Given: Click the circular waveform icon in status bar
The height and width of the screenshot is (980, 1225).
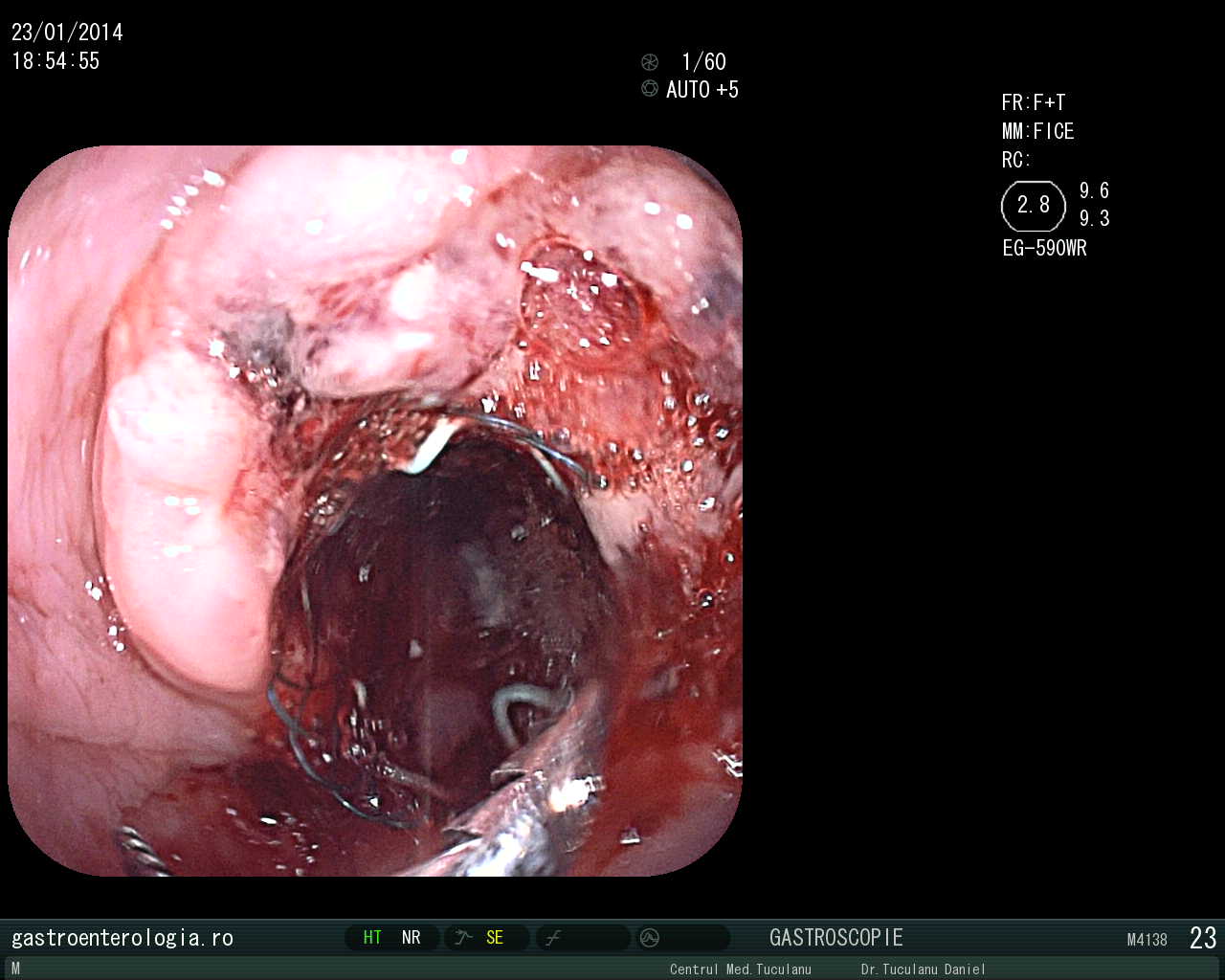Looking at the screenshot, I should (650, 938).
